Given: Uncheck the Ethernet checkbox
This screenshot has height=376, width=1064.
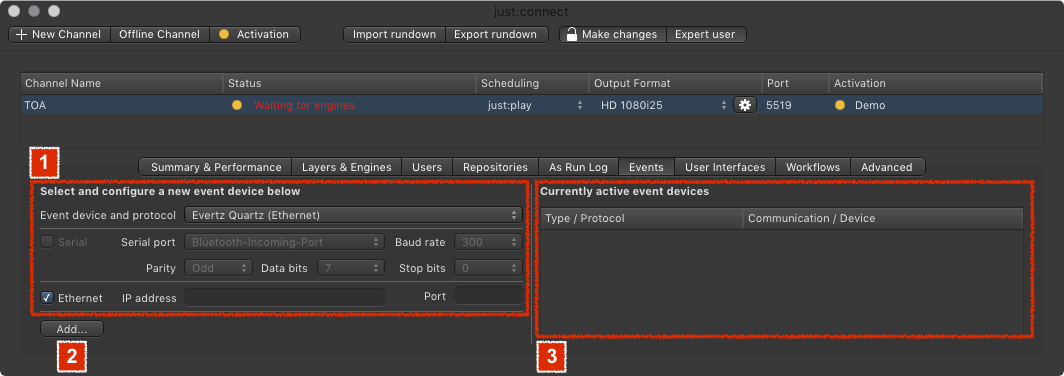Looking at the screenshot, I should 47,297.
